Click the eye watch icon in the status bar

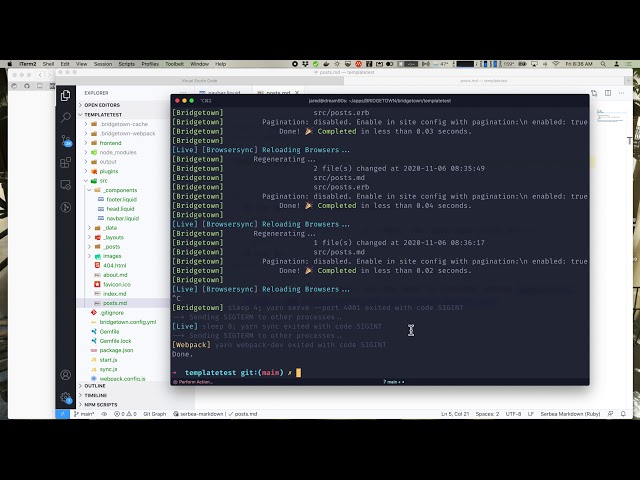[x=104, y=414]
